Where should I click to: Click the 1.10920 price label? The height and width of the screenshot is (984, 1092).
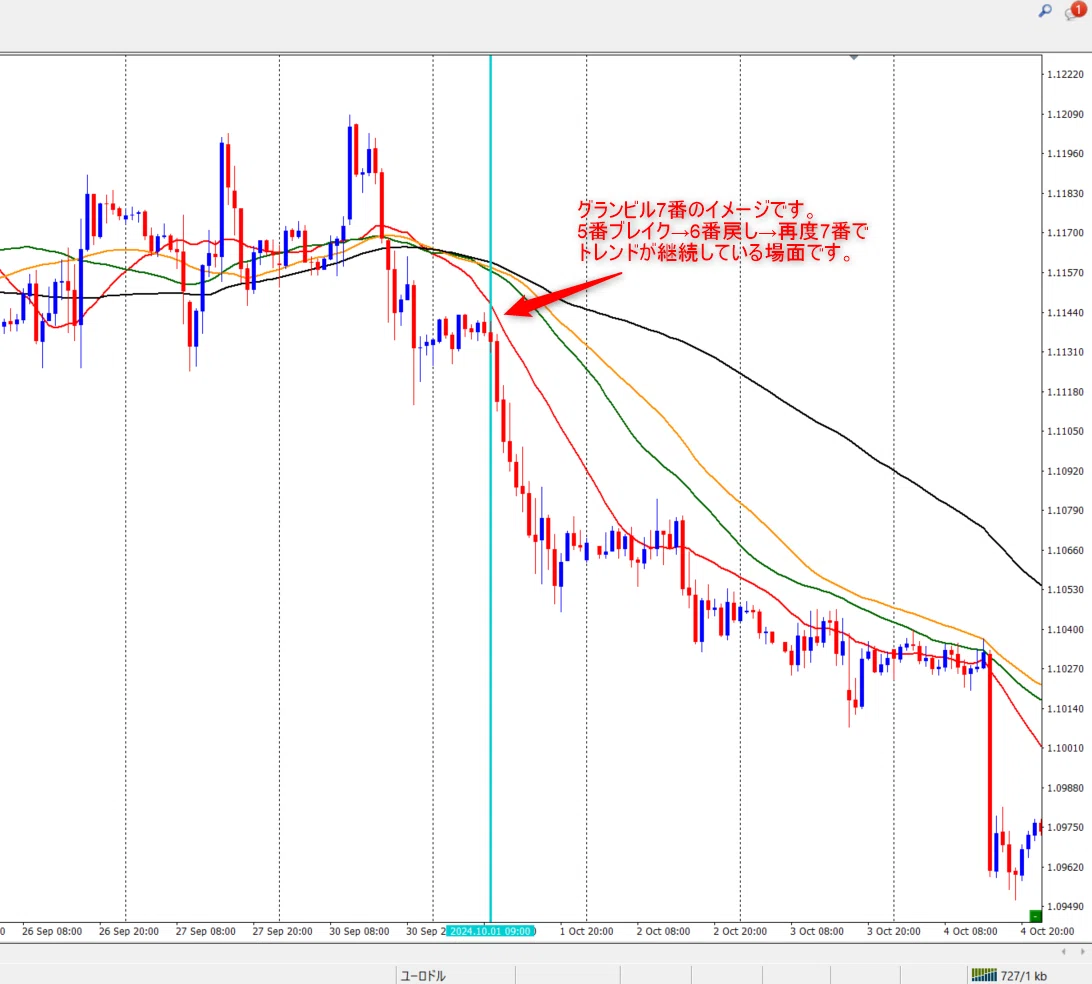(1066, 471)
